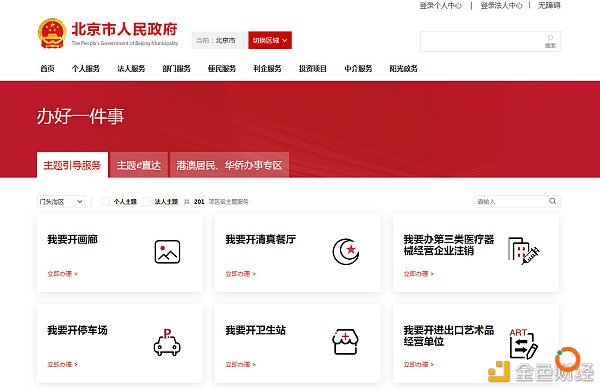Click the 我要开停车场 card title
Screen dimensions: 600x388
click(77, 330)
